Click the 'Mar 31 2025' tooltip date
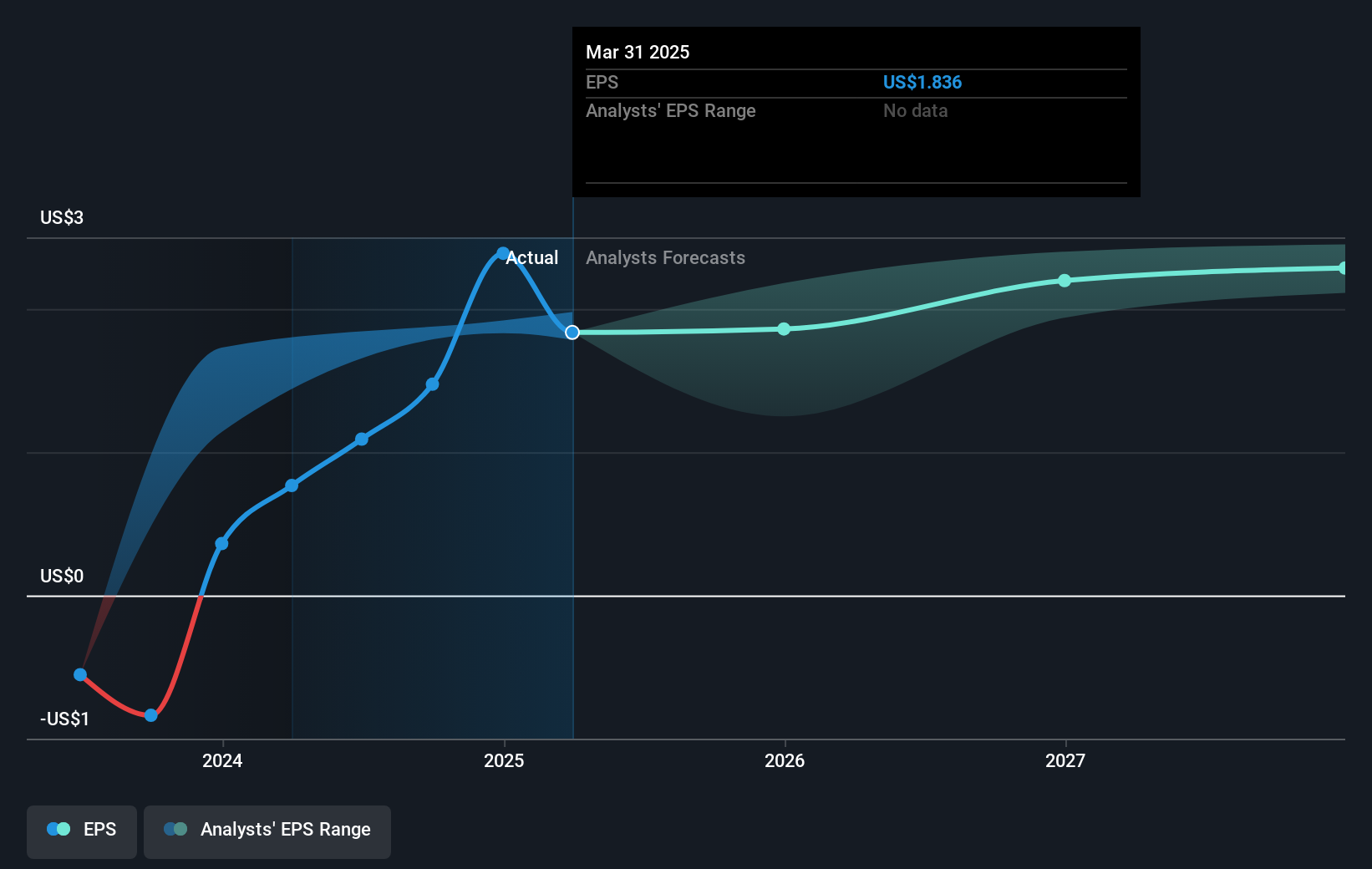This screenshot has width=1372, height=869. click(x=638, y=53)
